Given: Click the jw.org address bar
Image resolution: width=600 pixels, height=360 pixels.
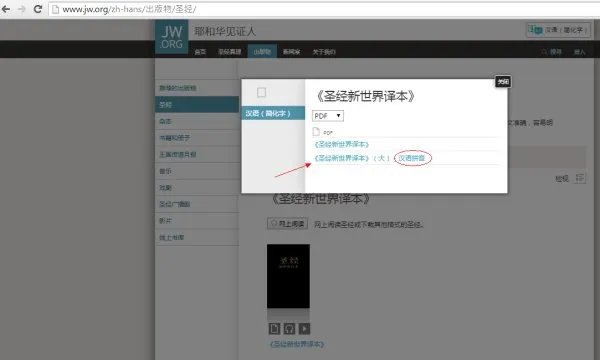Looking at the screenshot, I should click(x=325, y=9).
